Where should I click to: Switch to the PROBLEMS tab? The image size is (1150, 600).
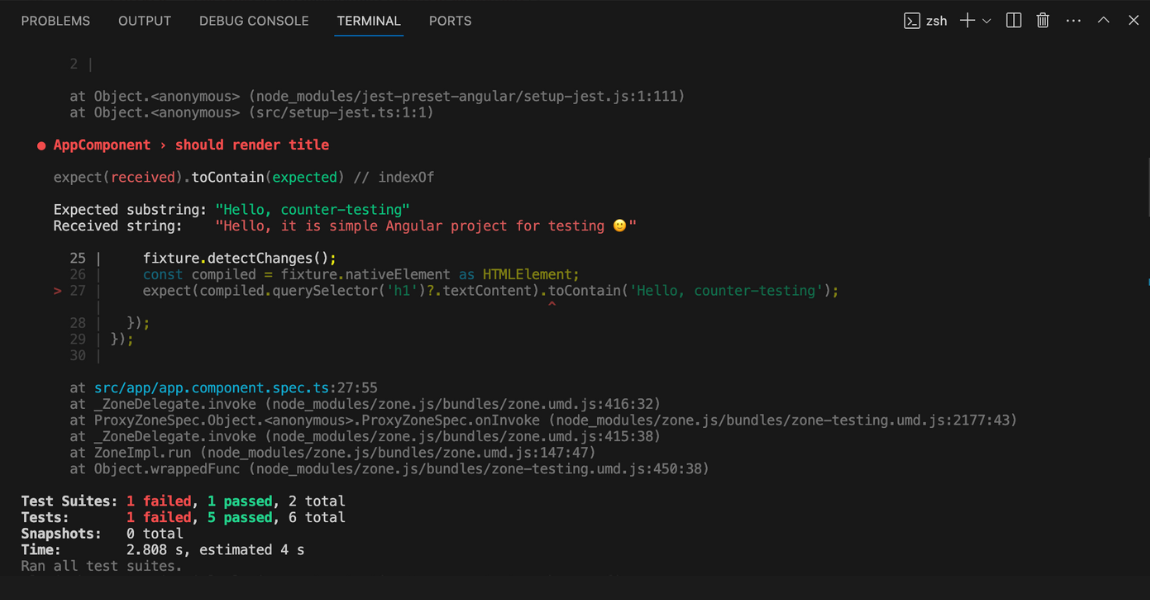click(x=55, y=20)
